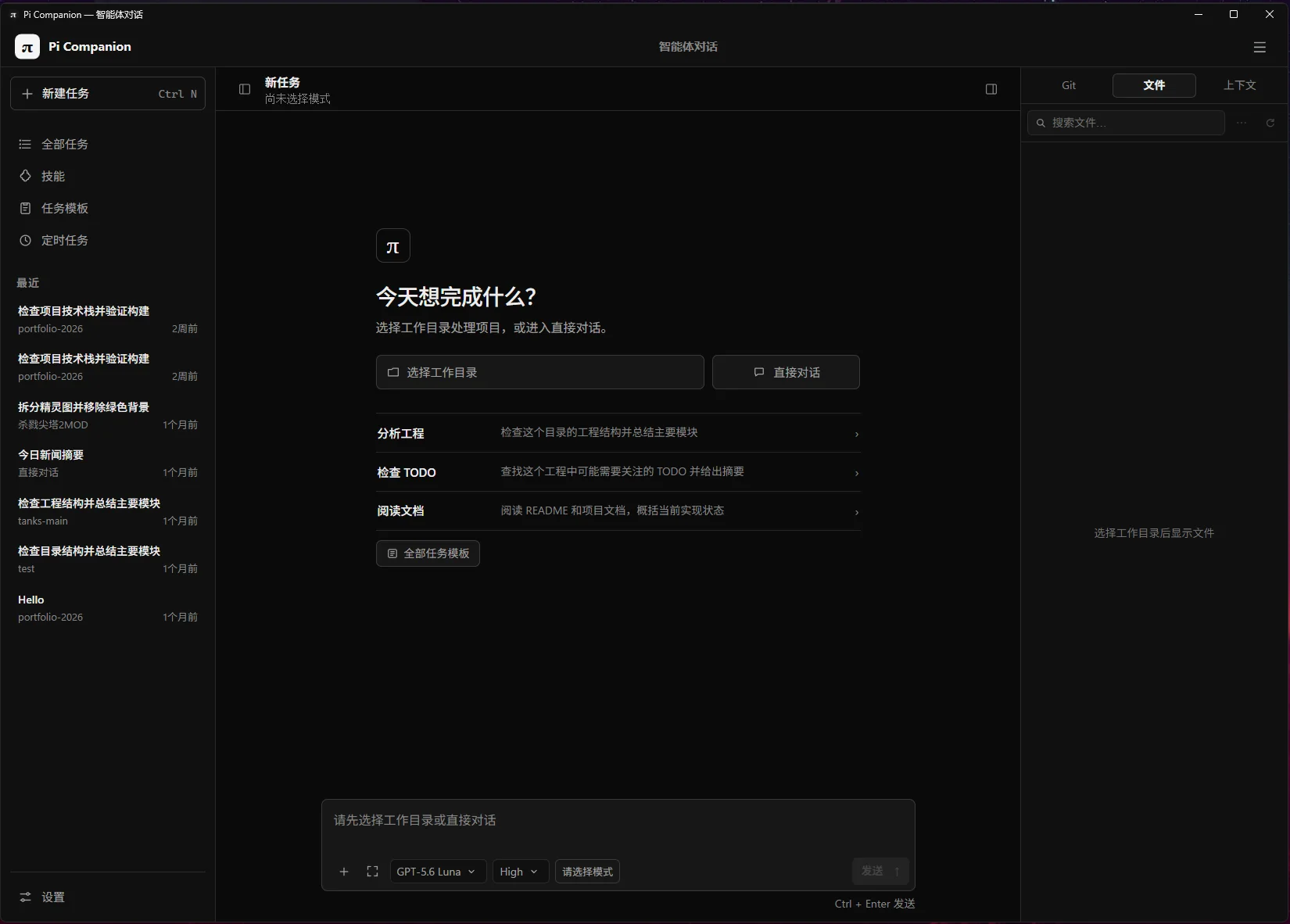Open recent task 检查工程结构并总结主要模块

pyautogui.click(x=108, y=511)
